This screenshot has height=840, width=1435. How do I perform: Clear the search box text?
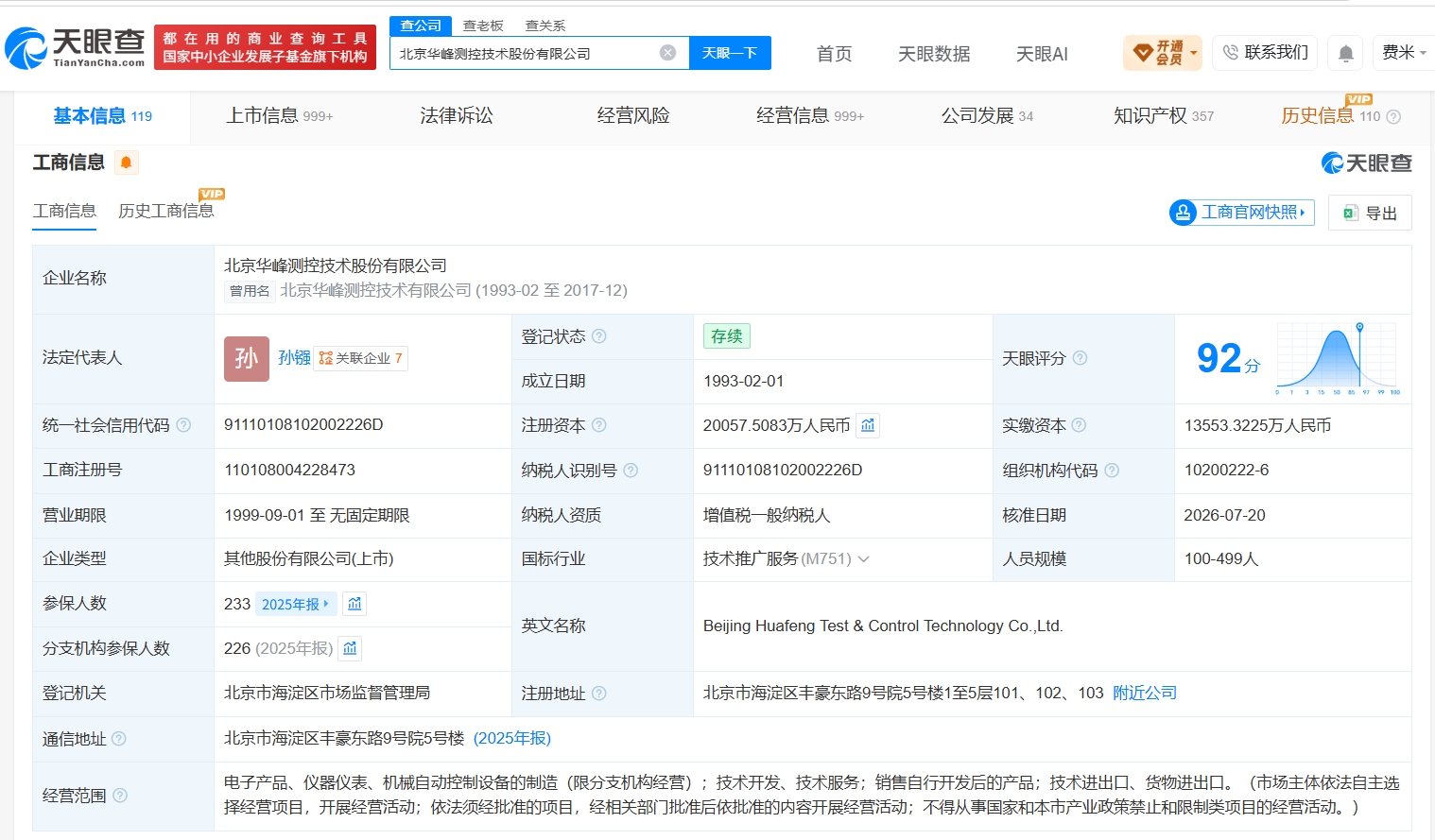667,53
